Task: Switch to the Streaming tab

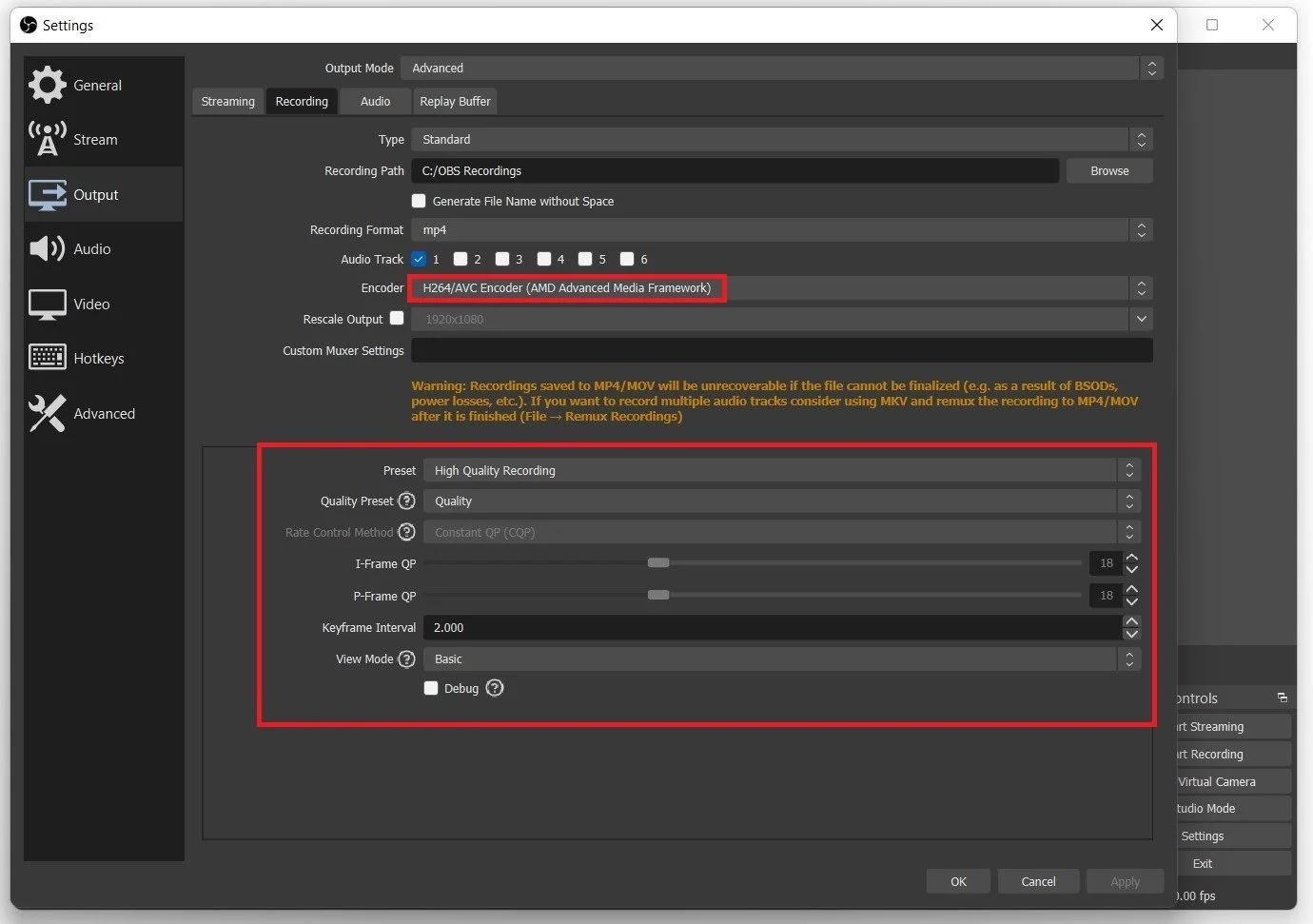Action: click(x=227, y=101)
